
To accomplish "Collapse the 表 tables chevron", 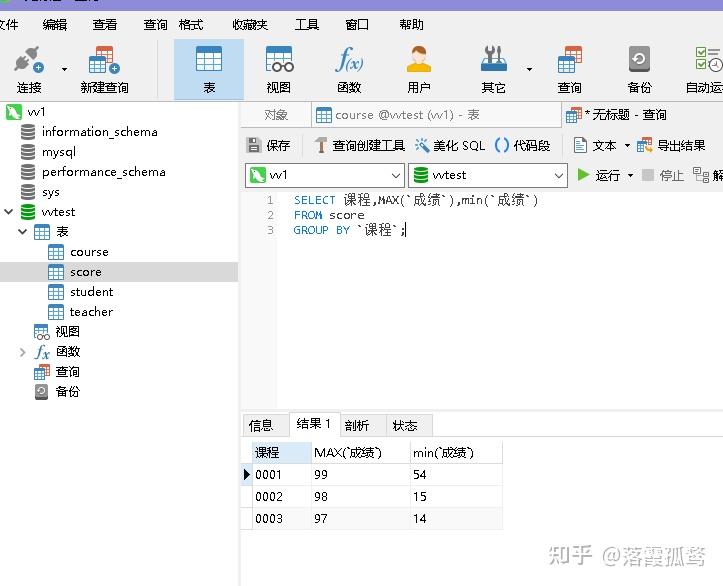I will coord(23,231).
